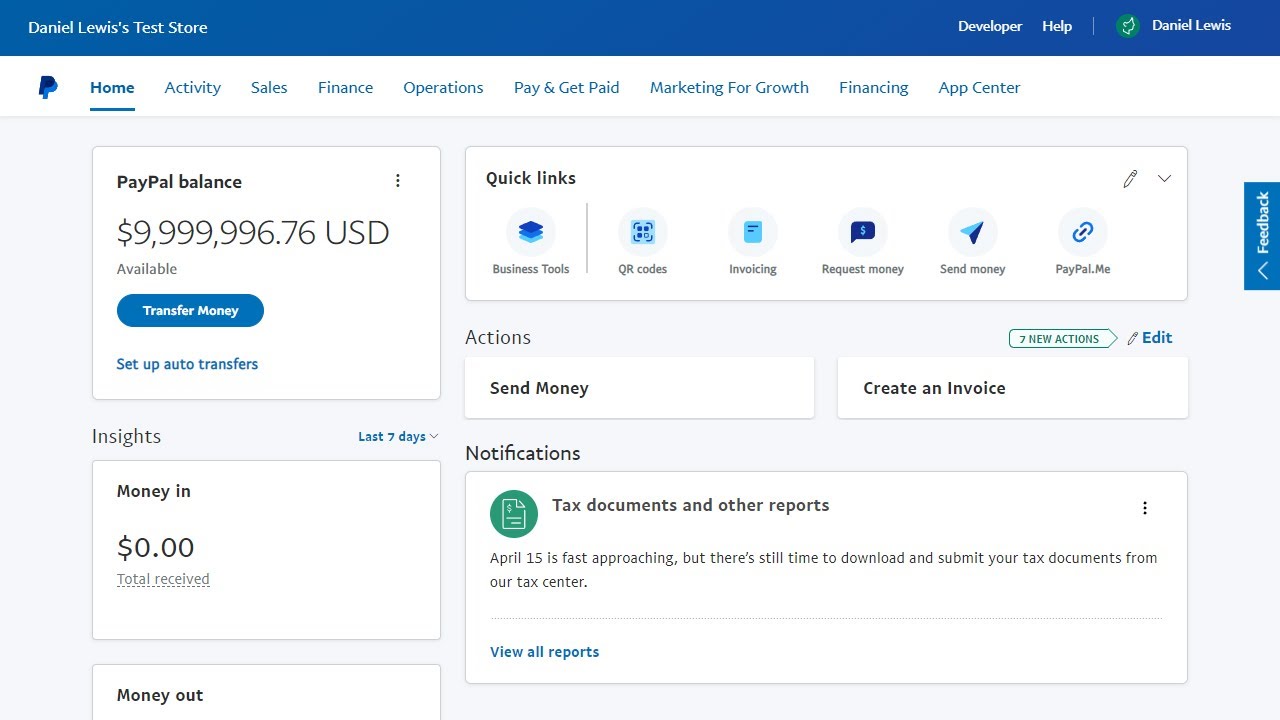Open the tax documents notification three-dot menu
The width and height of the screenshot is (1280, 720).
pos(1145,508)
